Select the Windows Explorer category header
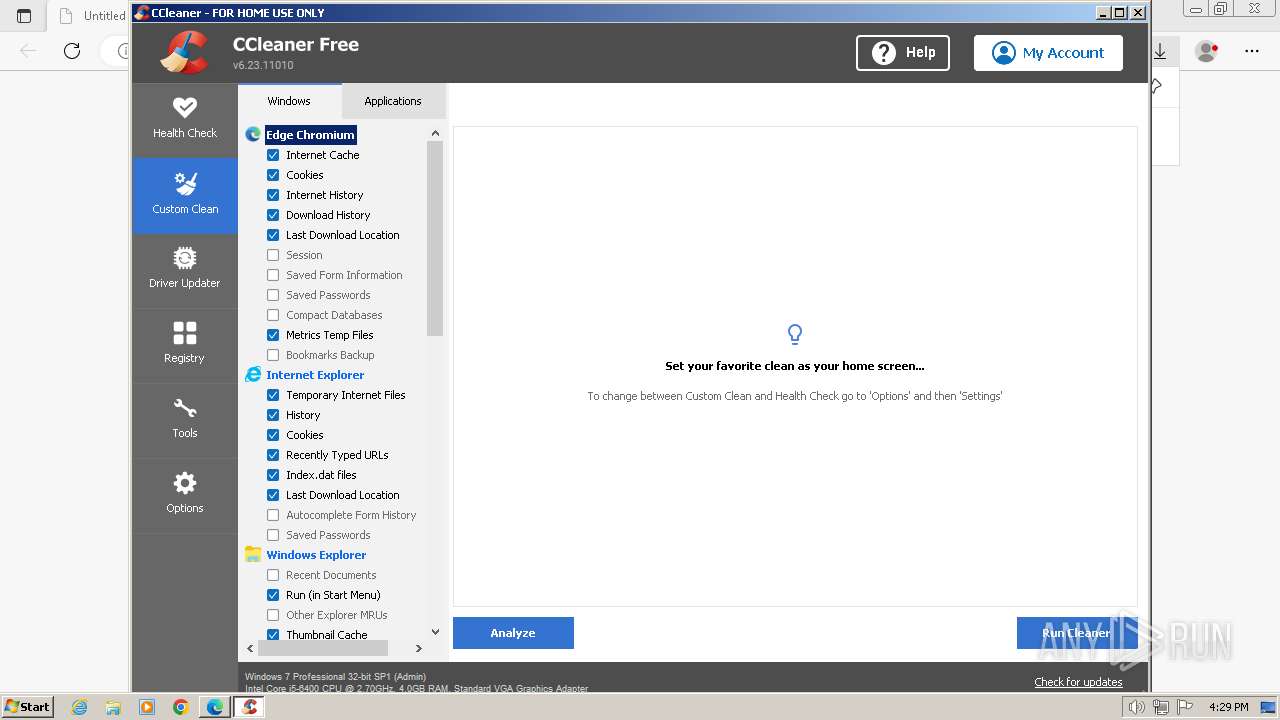 (x=316, y=555)
